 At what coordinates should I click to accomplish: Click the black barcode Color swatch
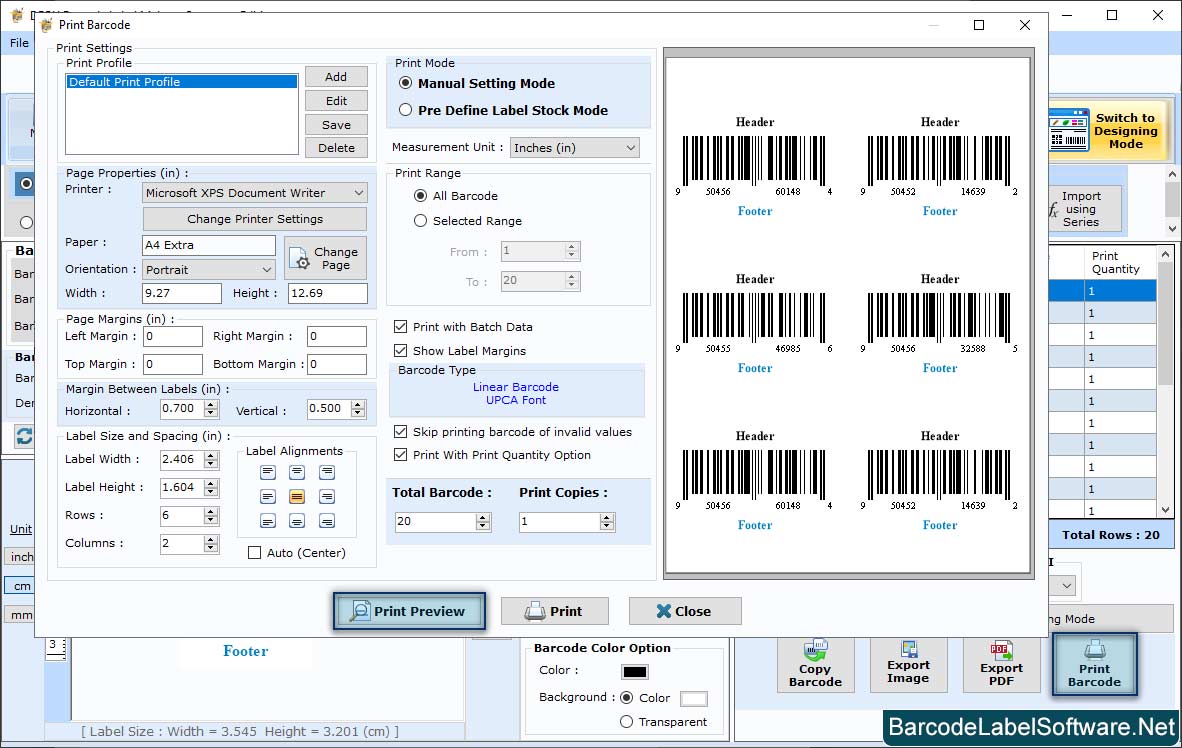coord(635,672)
